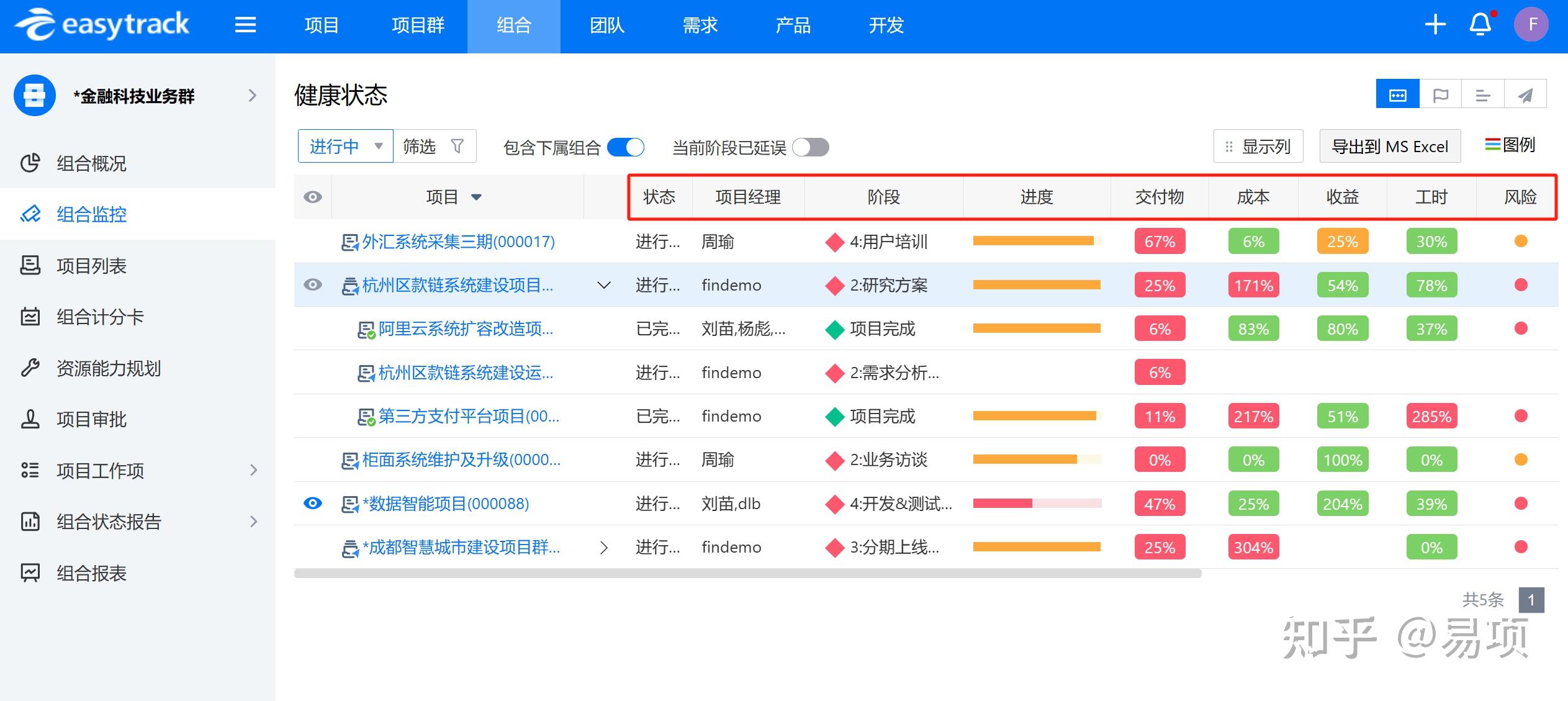Image resolution: width=1568 pixels, height=701 pixels.
Task: Click the plus icon to create new item
Action: [1435, 25]
